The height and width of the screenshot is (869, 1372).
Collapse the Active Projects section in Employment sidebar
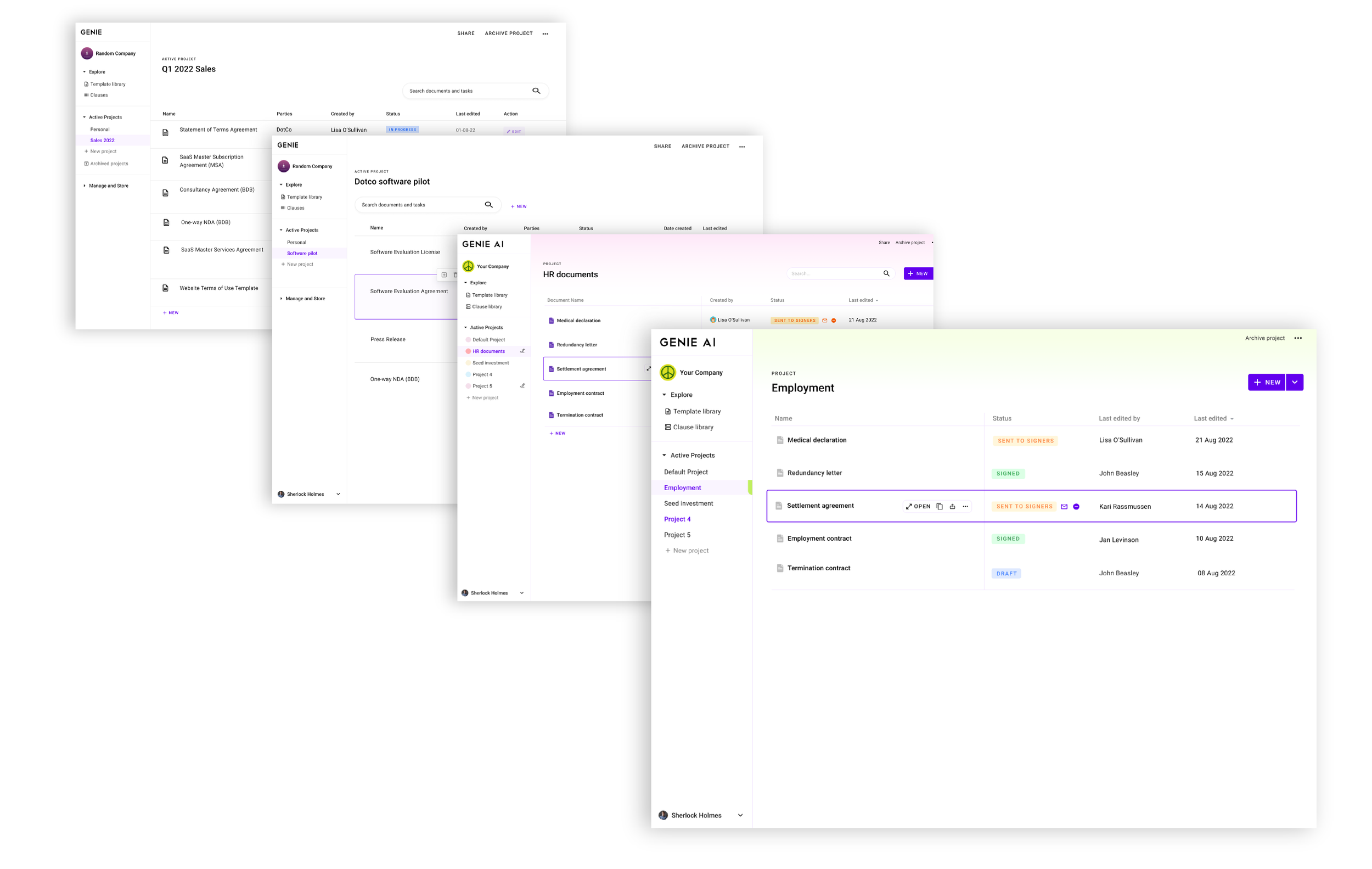pos(665,455)
